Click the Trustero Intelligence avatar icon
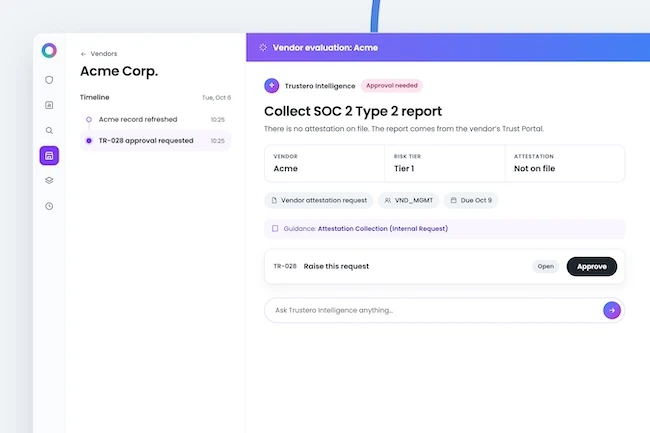 click(x=272, y=85)
